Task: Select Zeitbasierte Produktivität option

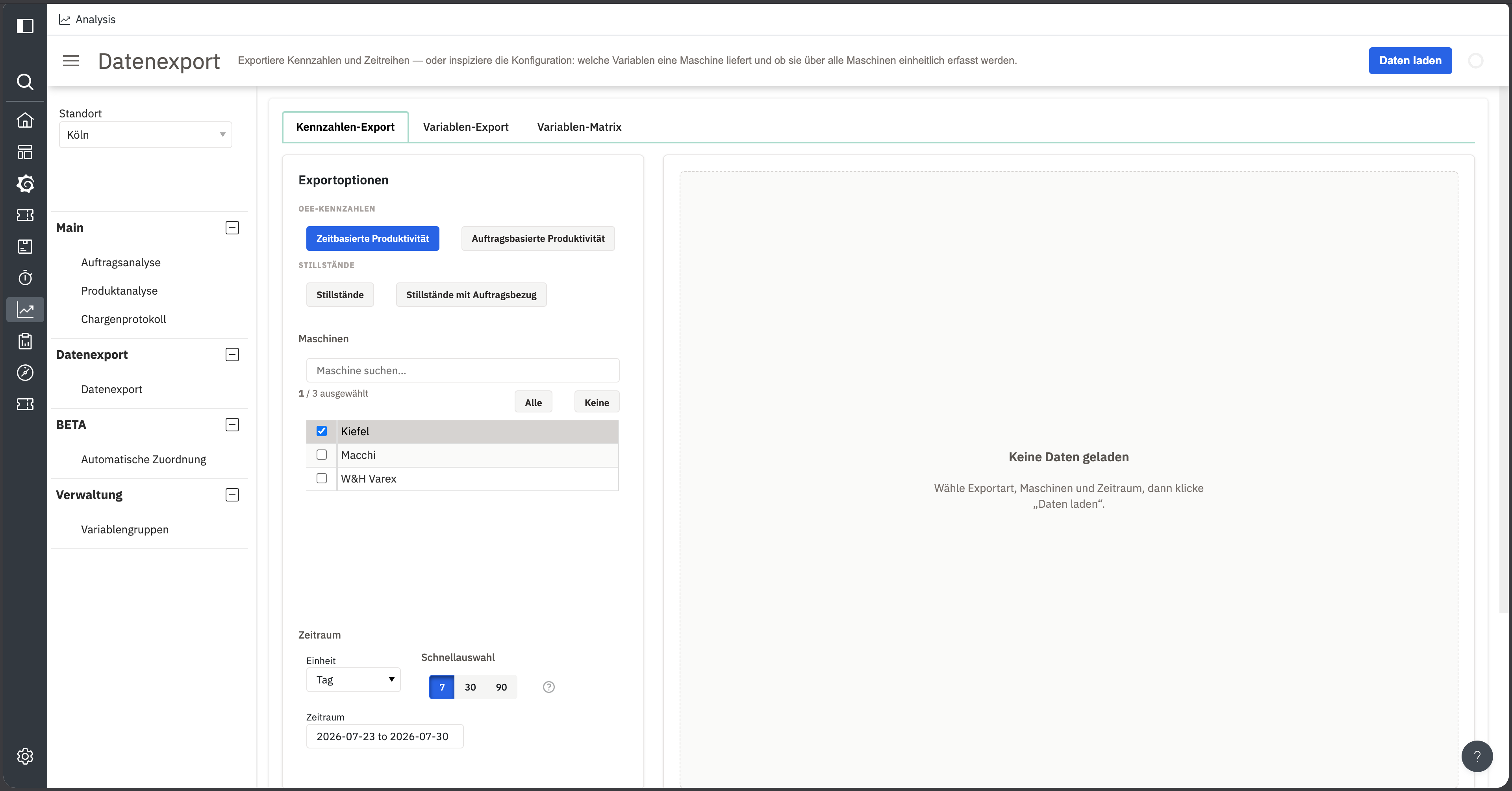Action: (x=373, y=238)
